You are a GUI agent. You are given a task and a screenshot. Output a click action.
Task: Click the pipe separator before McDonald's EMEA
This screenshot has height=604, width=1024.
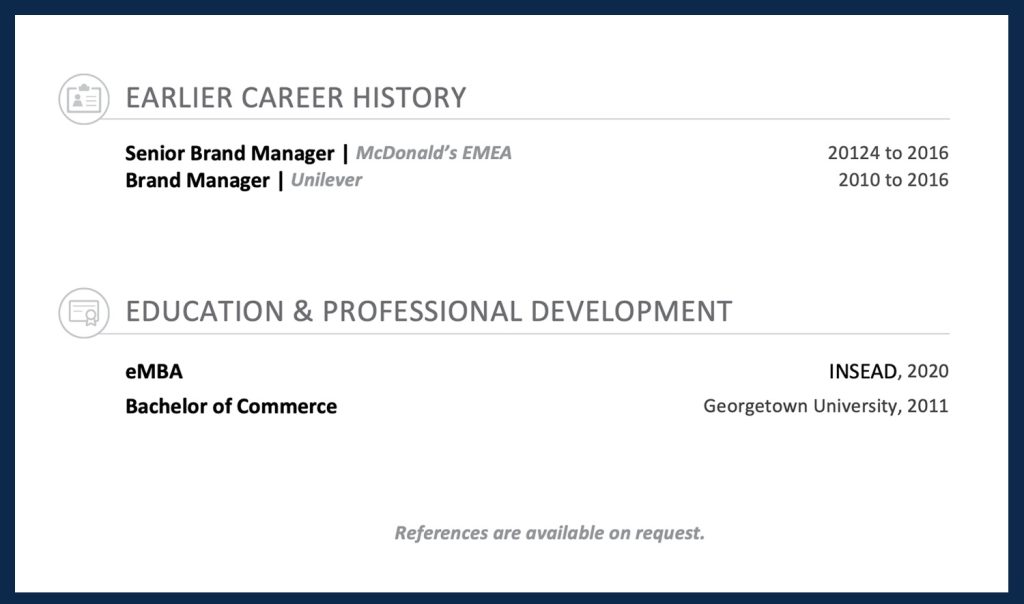(x=346, y=153)
